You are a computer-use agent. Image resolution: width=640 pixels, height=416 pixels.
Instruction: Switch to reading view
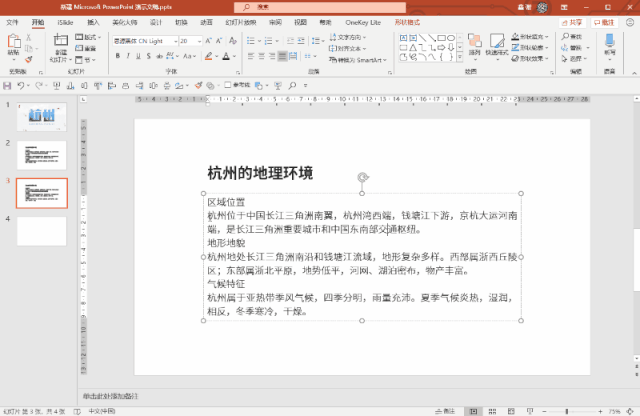coord(511,411)
